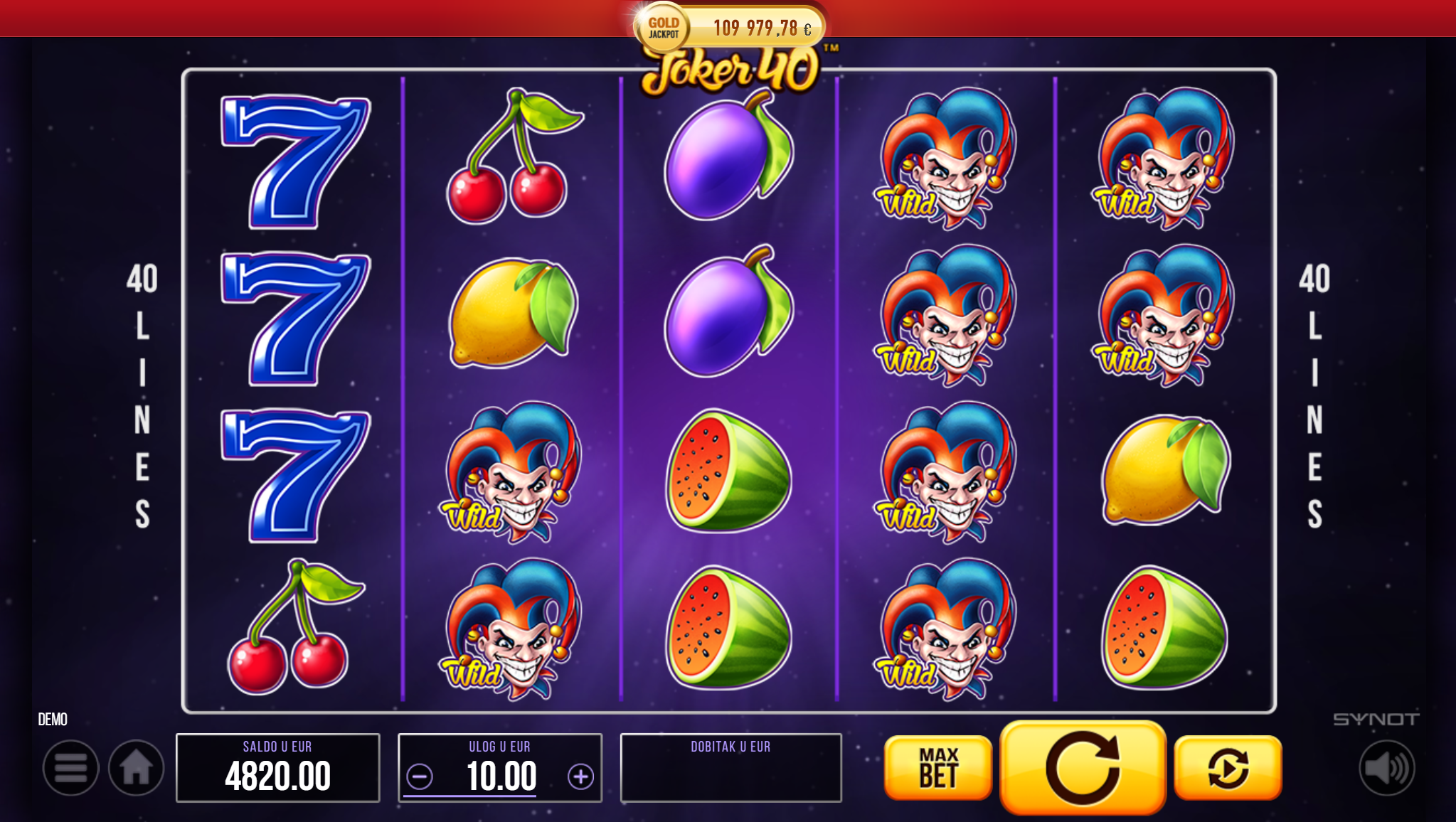Go to the home lobby icon

click(x=136, y=768)
